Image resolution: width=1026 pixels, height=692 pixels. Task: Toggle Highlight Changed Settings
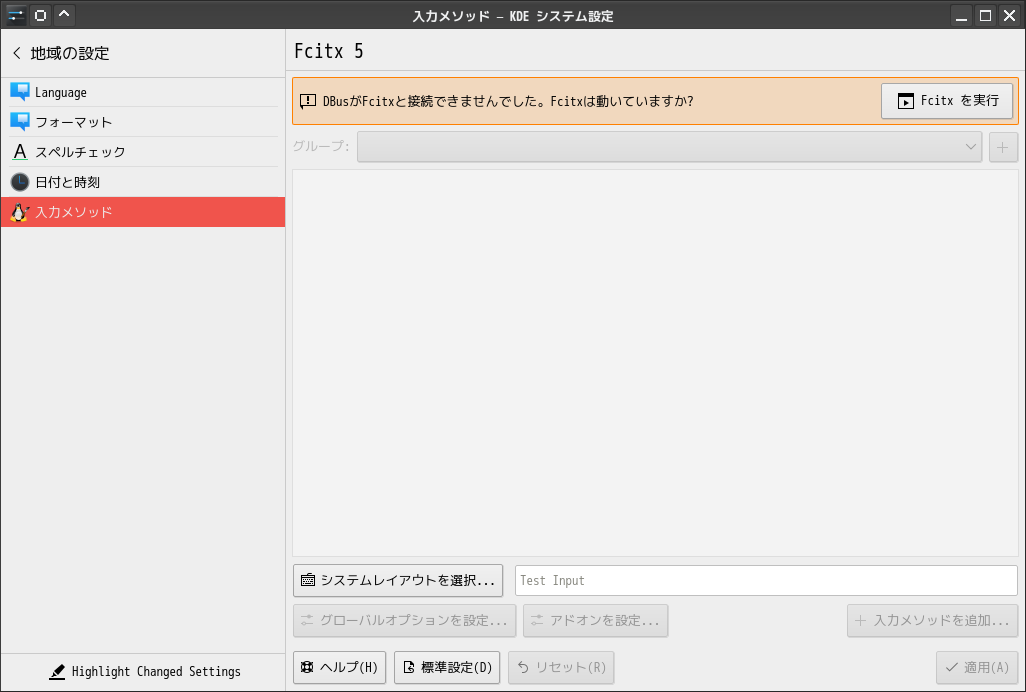point(145,672)
